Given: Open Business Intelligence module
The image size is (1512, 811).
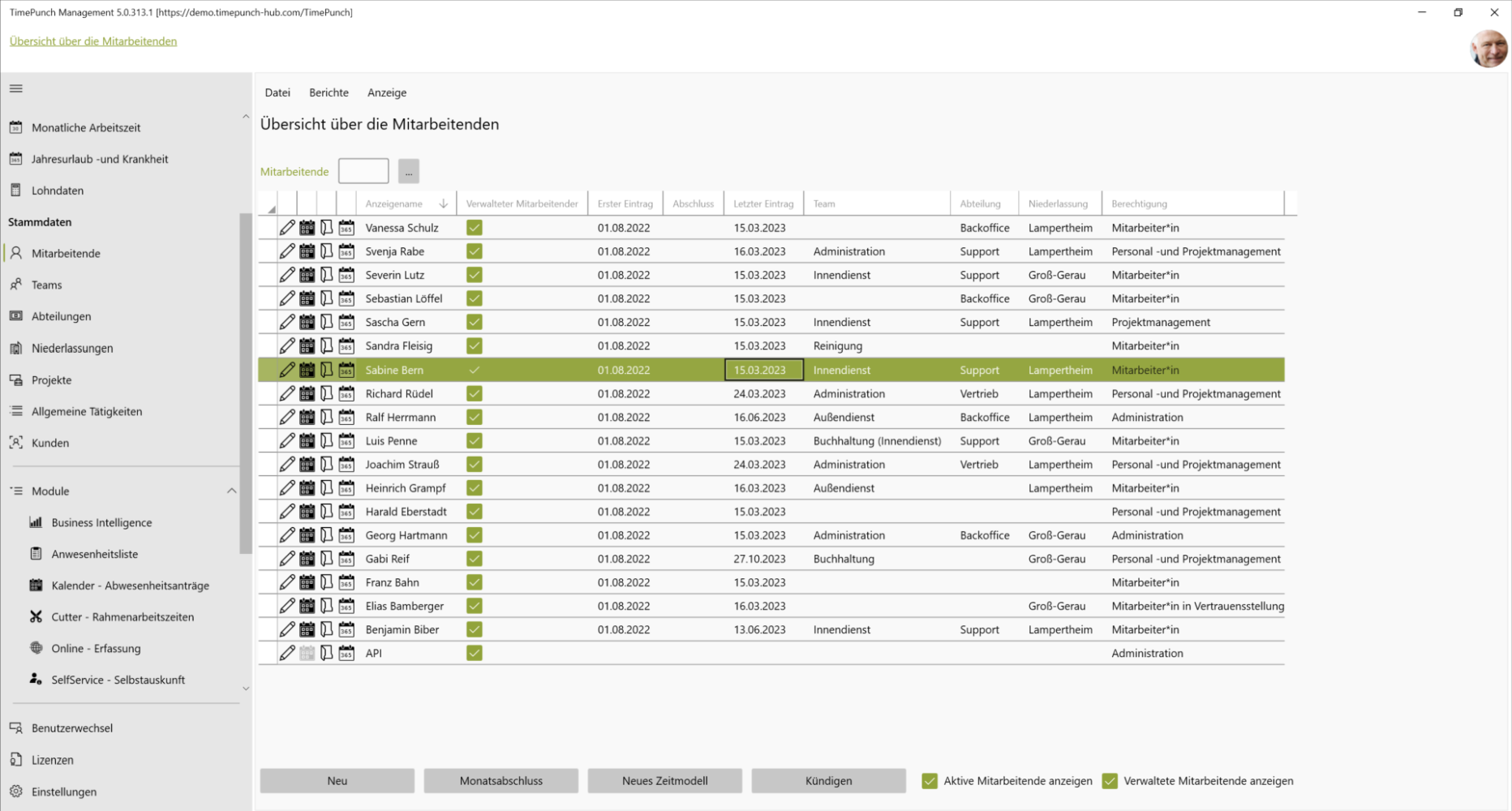Looking at the screenshot, I should point(101,522).
